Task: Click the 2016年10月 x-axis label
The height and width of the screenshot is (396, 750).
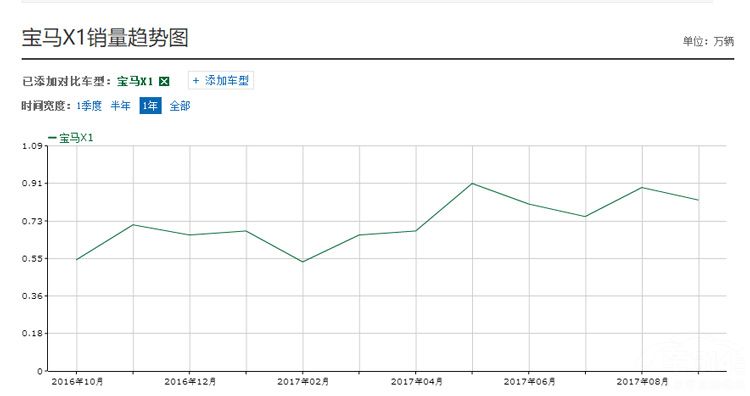Action: pos(77,382)
